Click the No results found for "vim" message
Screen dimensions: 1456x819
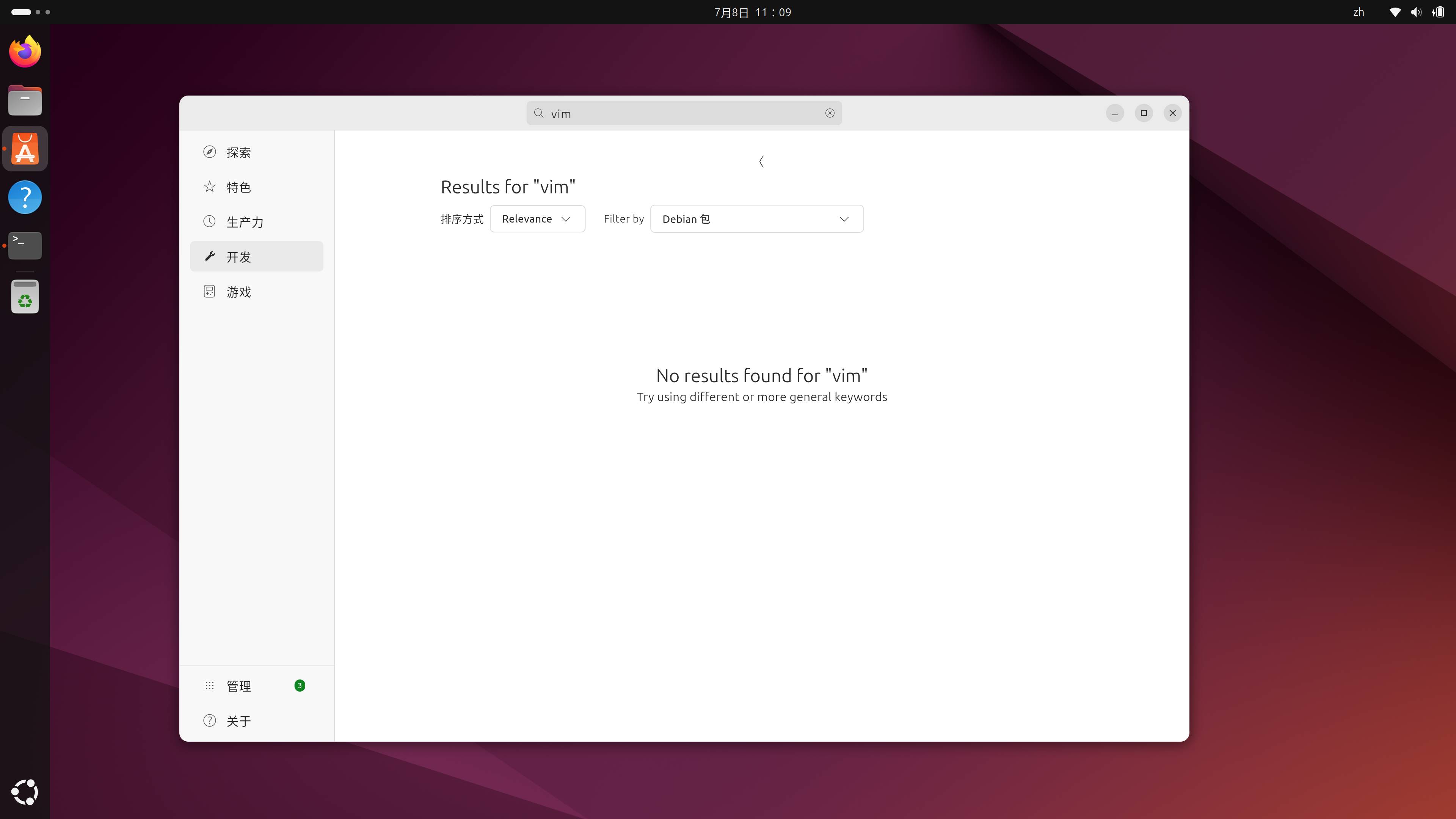[x=761, y=376]
